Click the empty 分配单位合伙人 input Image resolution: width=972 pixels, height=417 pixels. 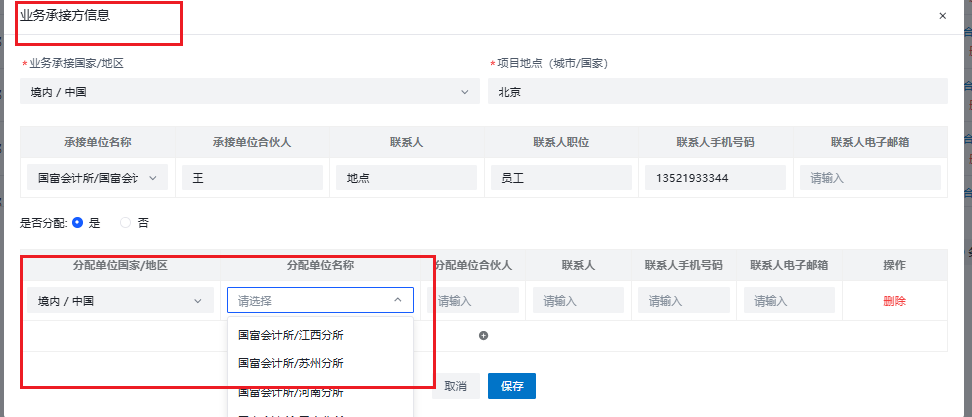tap(472, 300)
